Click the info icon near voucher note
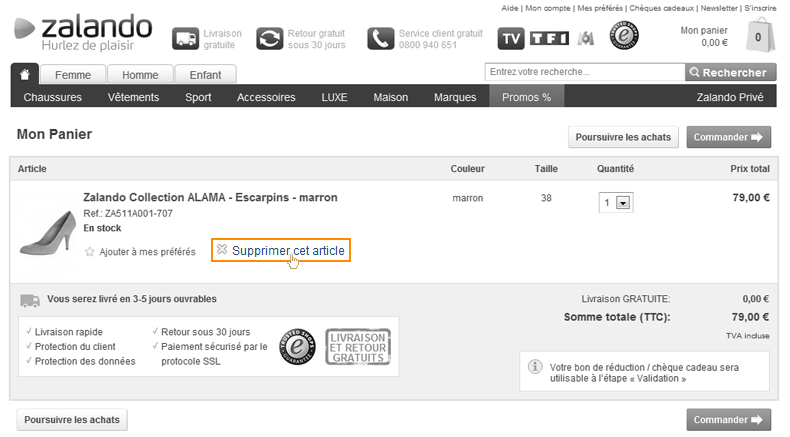This screenshot has height=437, width=790. click(535, 366)
